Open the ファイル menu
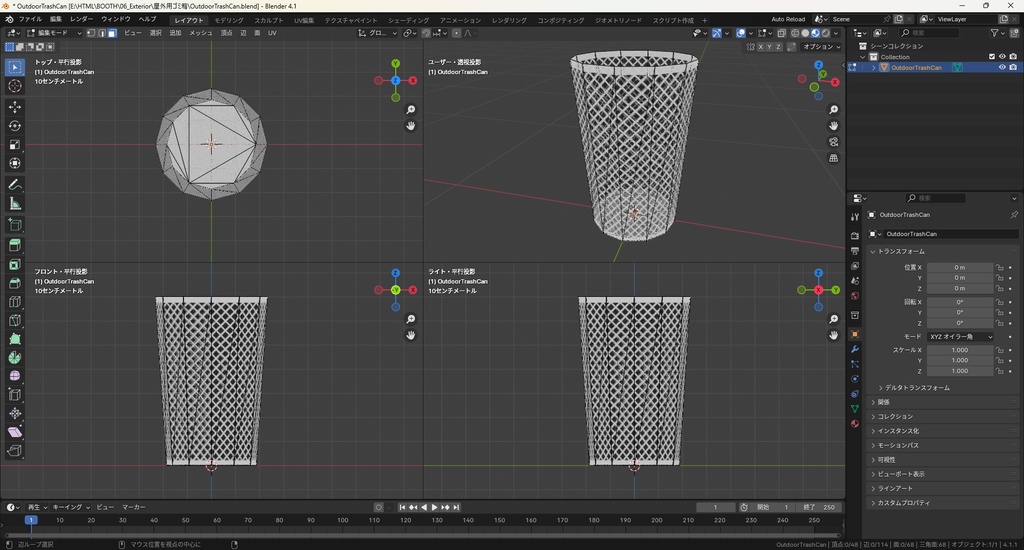The width and height of the screenshot is (1024, 550). tap(30, 20)
